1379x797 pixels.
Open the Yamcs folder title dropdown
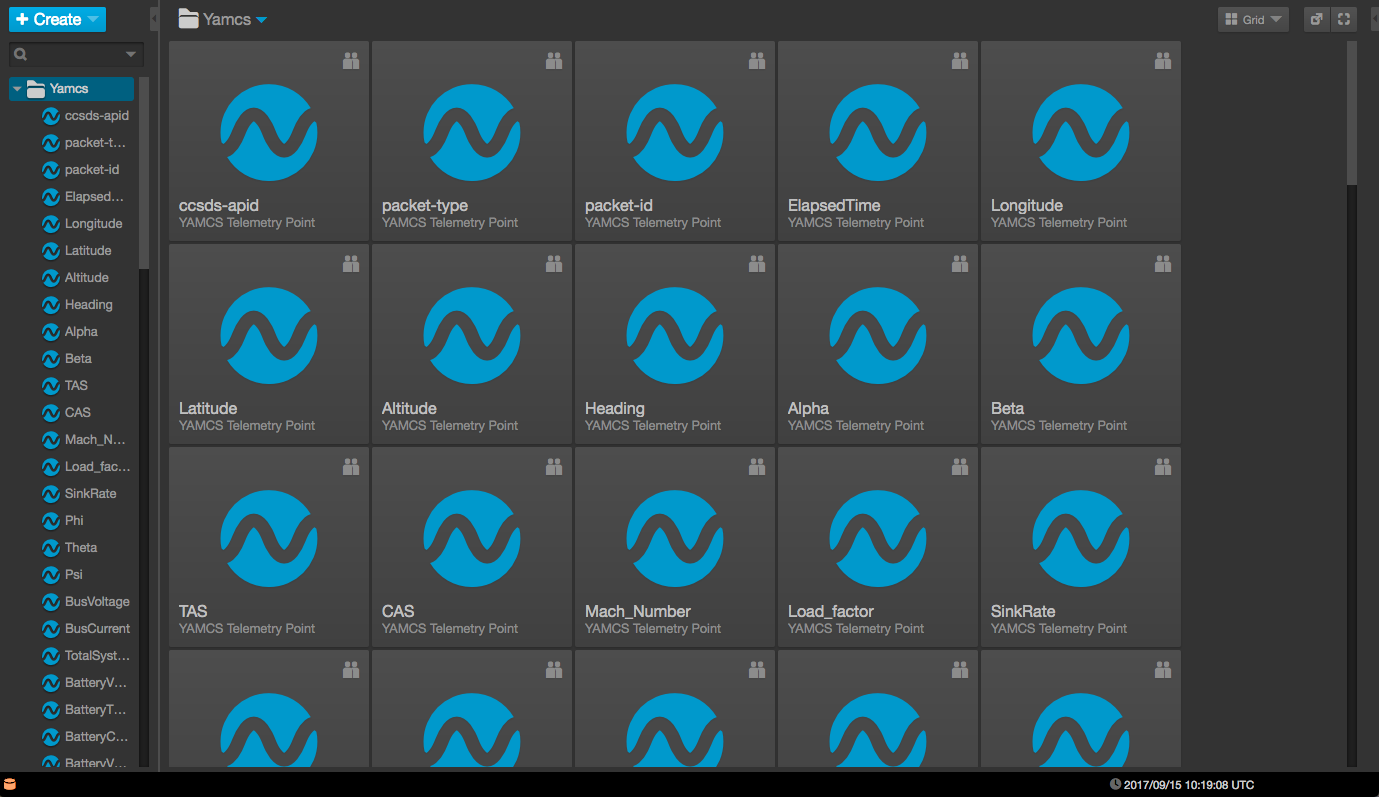(x=261, y=20)
